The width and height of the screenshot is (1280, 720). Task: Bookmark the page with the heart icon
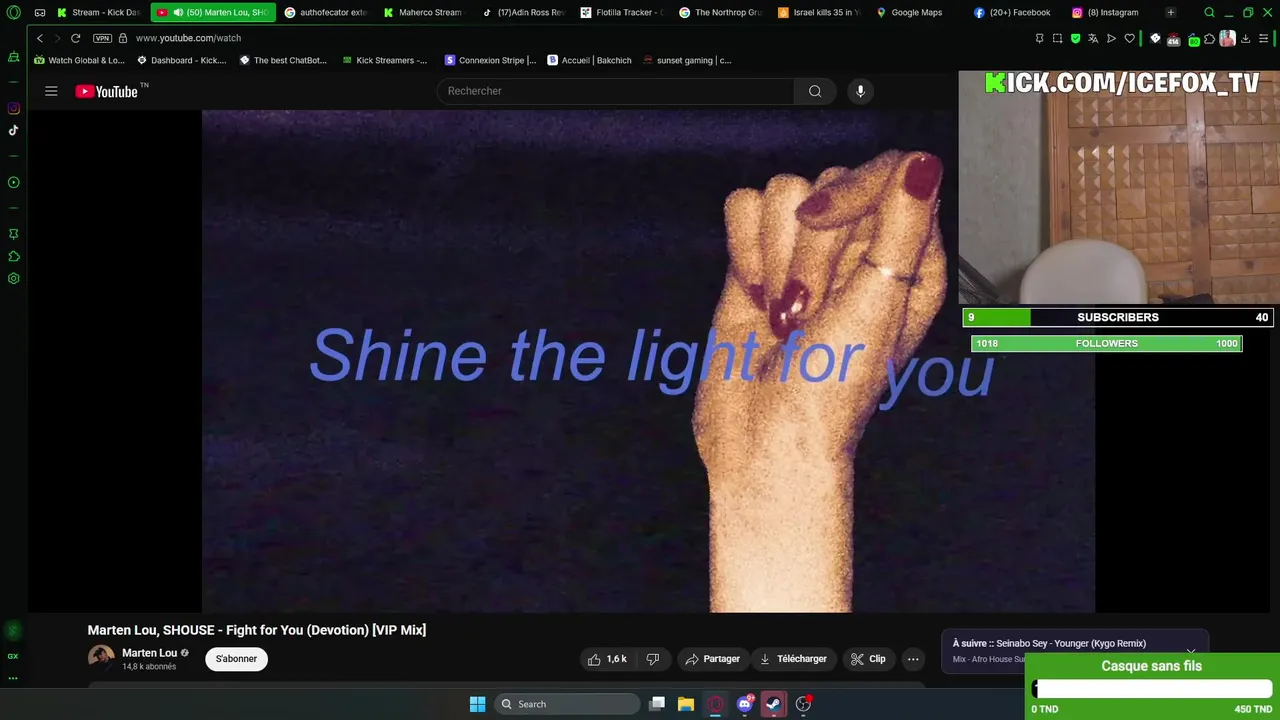1129,38
